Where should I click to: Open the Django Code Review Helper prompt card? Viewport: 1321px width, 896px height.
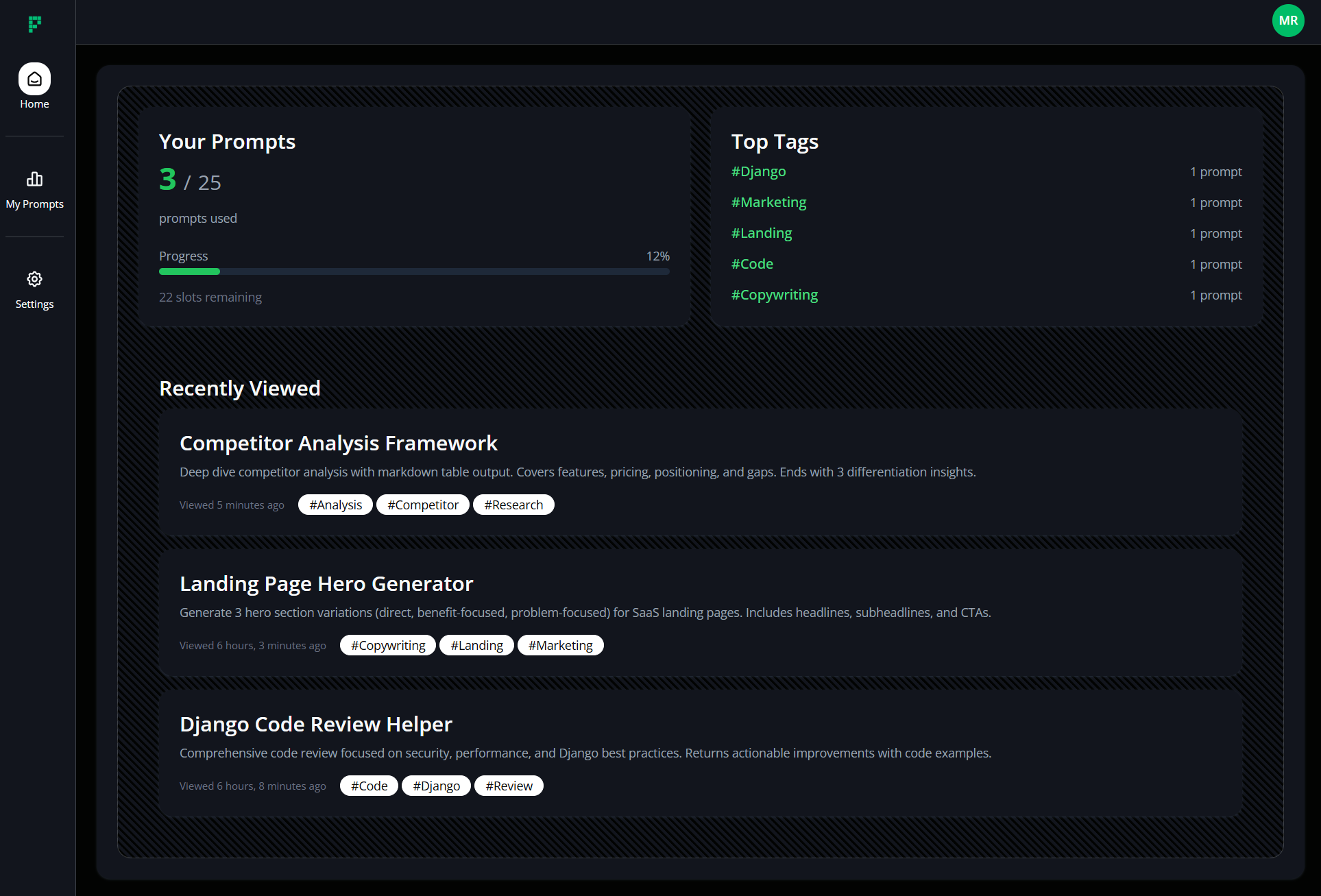pos(316,724)
